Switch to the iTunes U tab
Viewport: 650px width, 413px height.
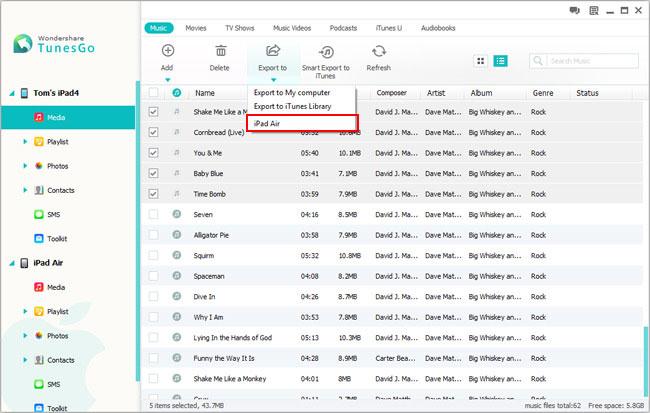pyautogui.click(x=388, y=28)
